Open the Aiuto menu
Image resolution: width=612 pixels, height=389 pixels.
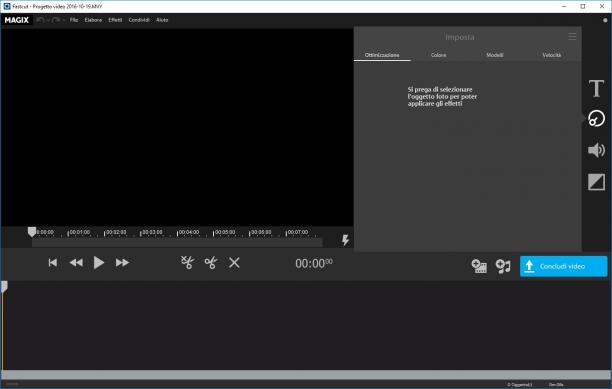[162, 20]
